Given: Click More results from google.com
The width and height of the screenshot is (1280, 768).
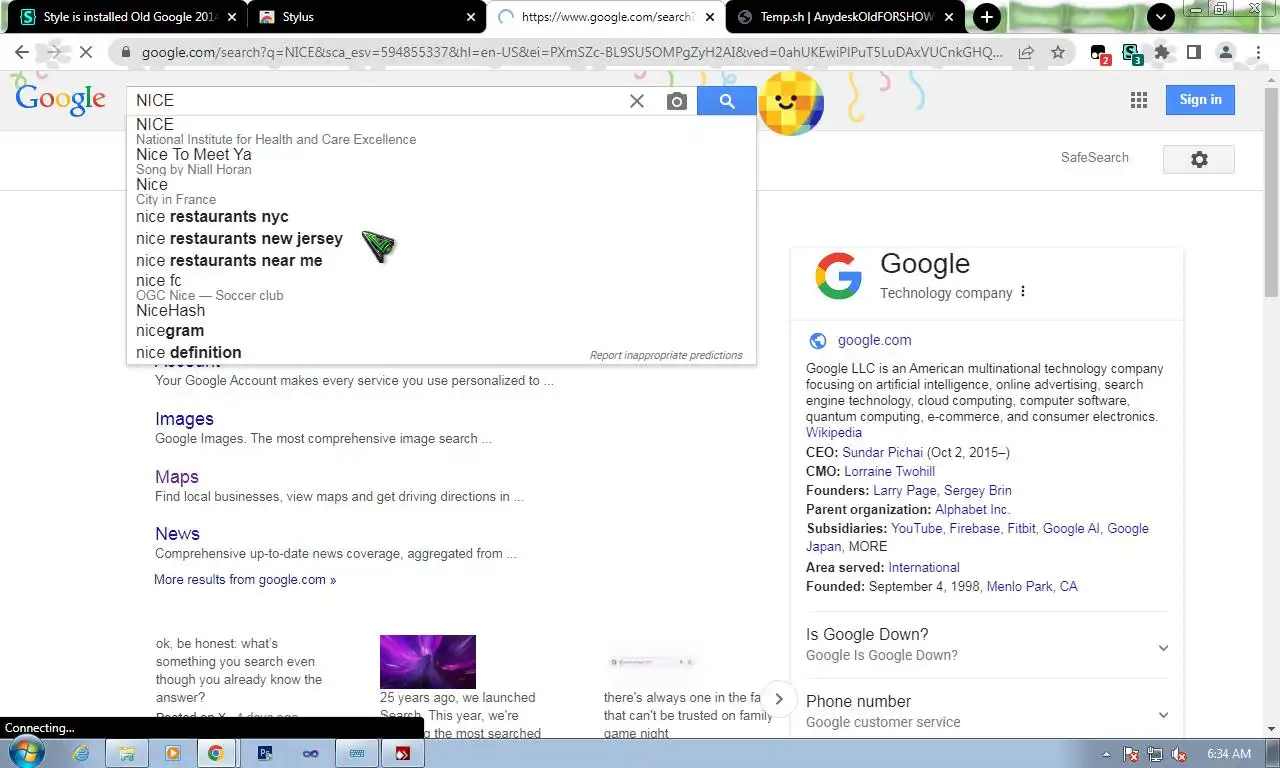Looking at the screenshot, I should tap(245, 580).
